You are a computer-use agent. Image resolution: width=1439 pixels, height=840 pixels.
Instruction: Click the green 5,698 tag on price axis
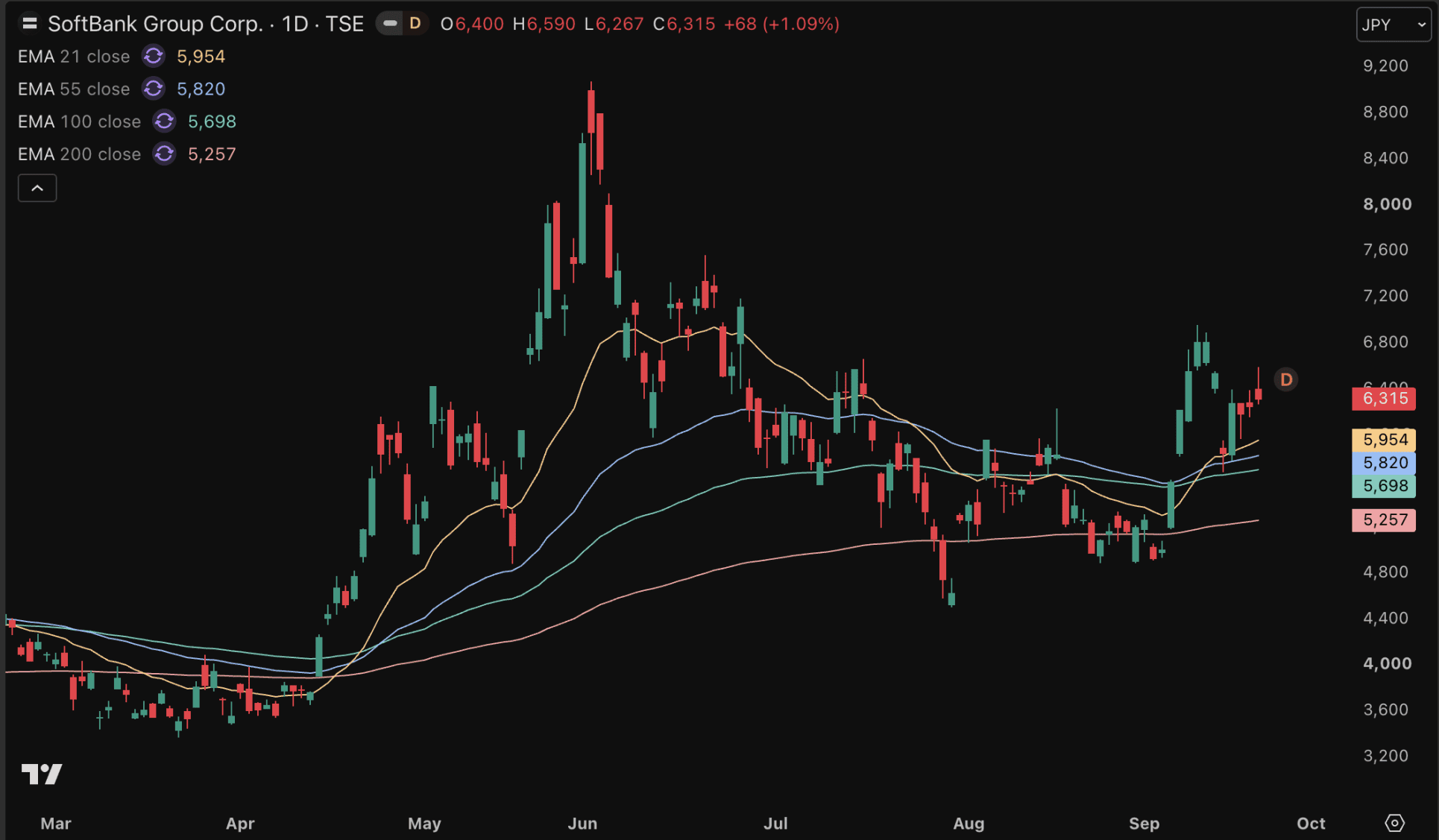(x=1384, y=486)
